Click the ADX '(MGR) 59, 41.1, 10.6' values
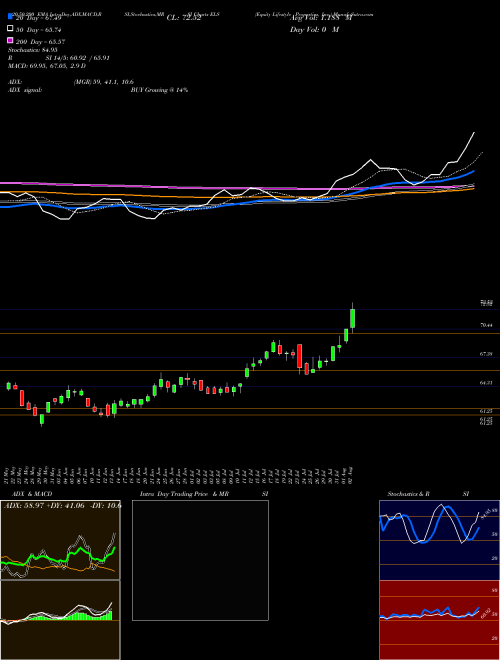Image resolution: width=500 pixels, height=660 pixels. (x=104, y=82)
